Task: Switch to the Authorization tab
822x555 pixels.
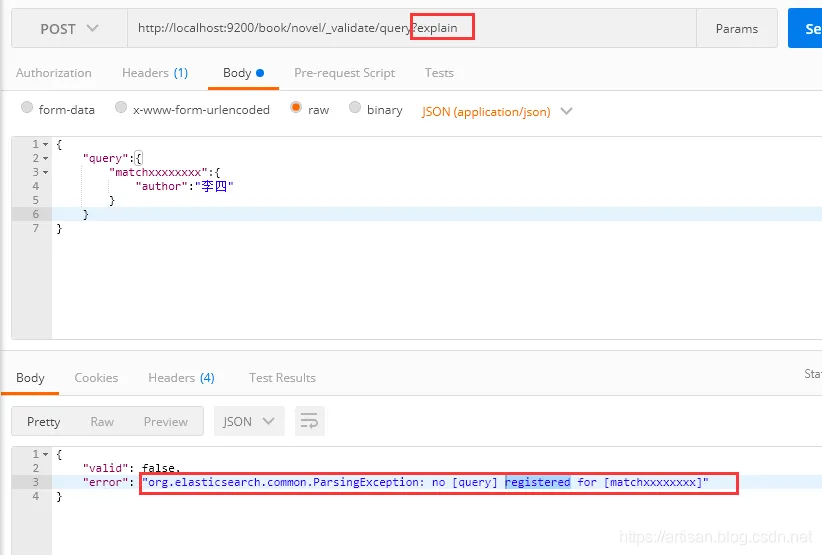Action: (53, 73)
